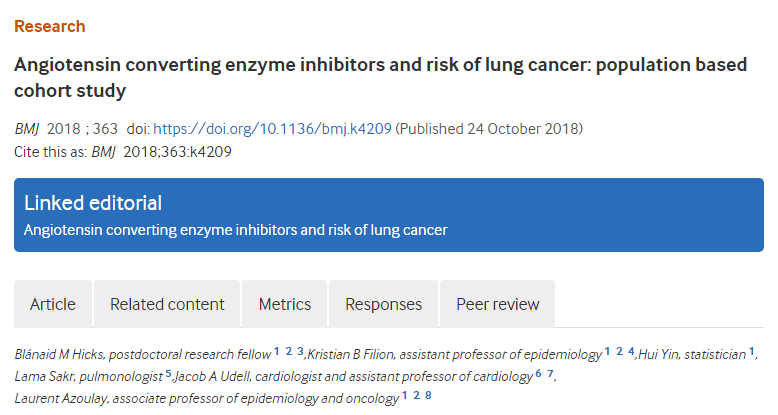Open the linked editorial article title
This screenshot has width=778, height=415.
point(235,230)
